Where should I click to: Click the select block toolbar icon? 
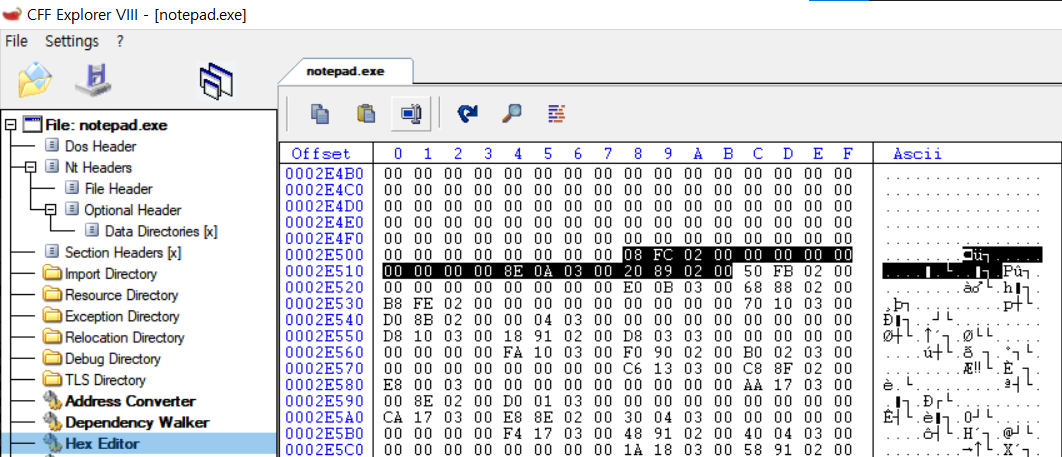tap(411, 113)
